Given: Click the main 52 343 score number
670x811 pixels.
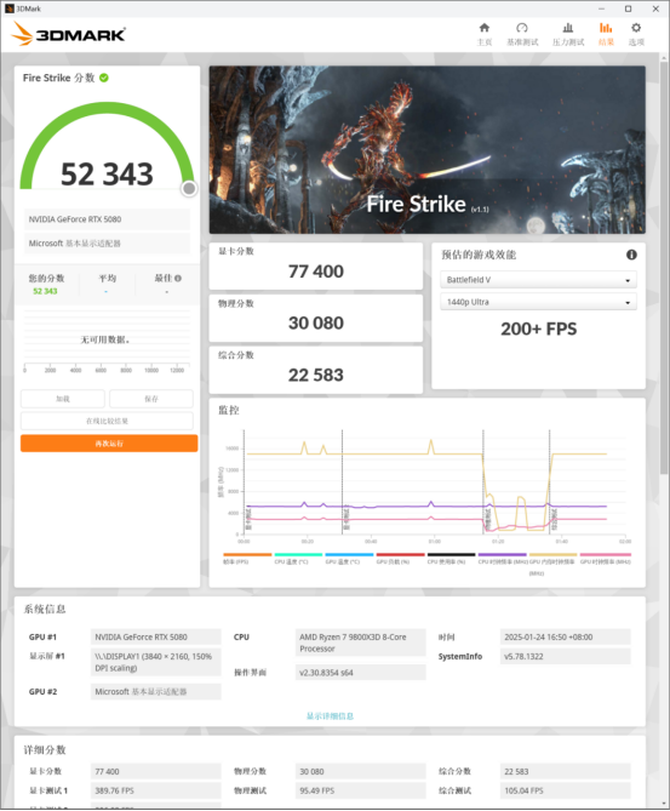Looking at the screenshot, I should 107,174.
